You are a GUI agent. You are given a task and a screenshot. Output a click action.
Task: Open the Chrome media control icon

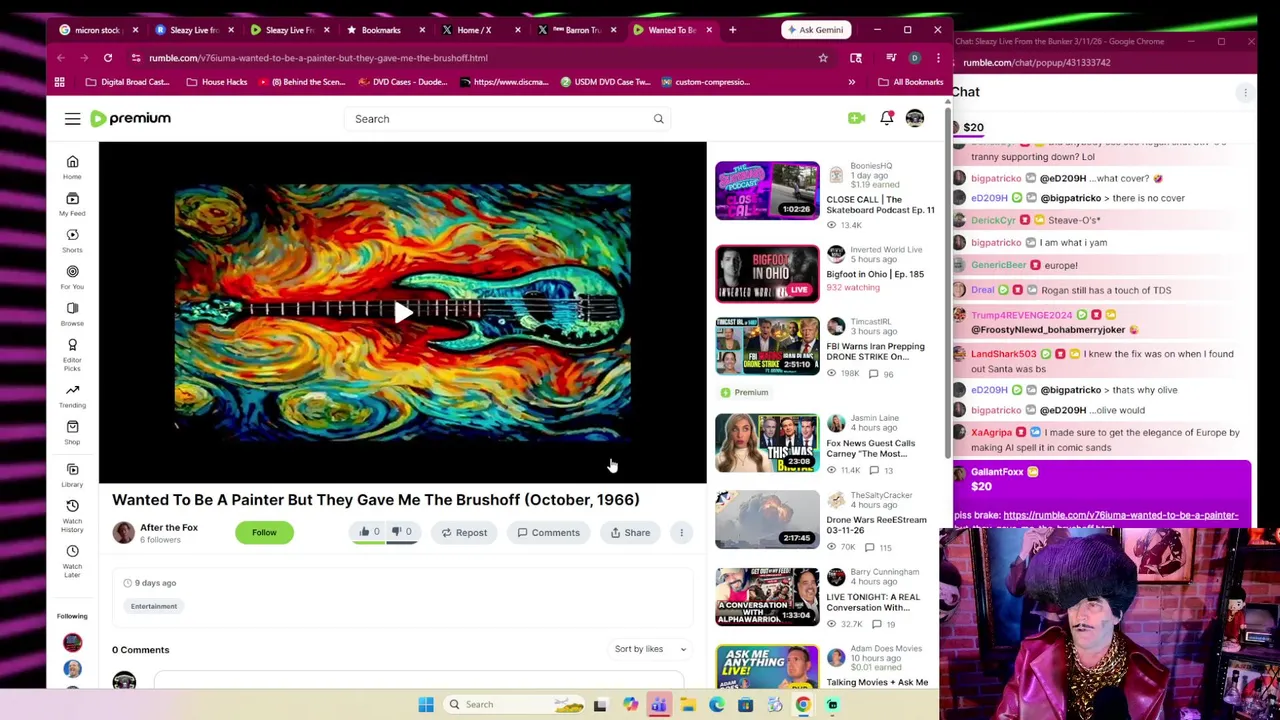tap(890, 58)
